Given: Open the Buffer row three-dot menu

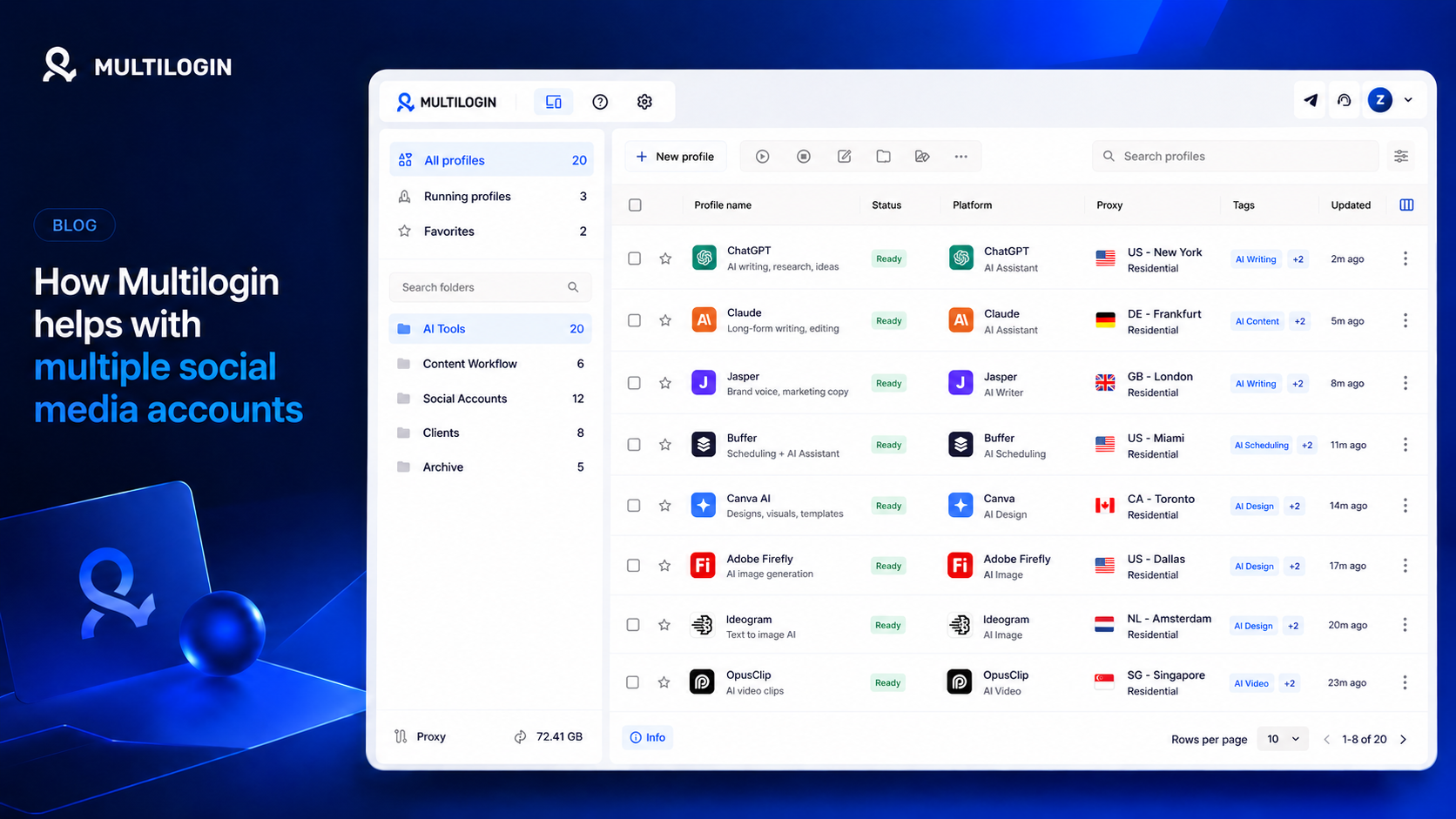Looking at the screenshot, I should click(x=1405, y=445).
